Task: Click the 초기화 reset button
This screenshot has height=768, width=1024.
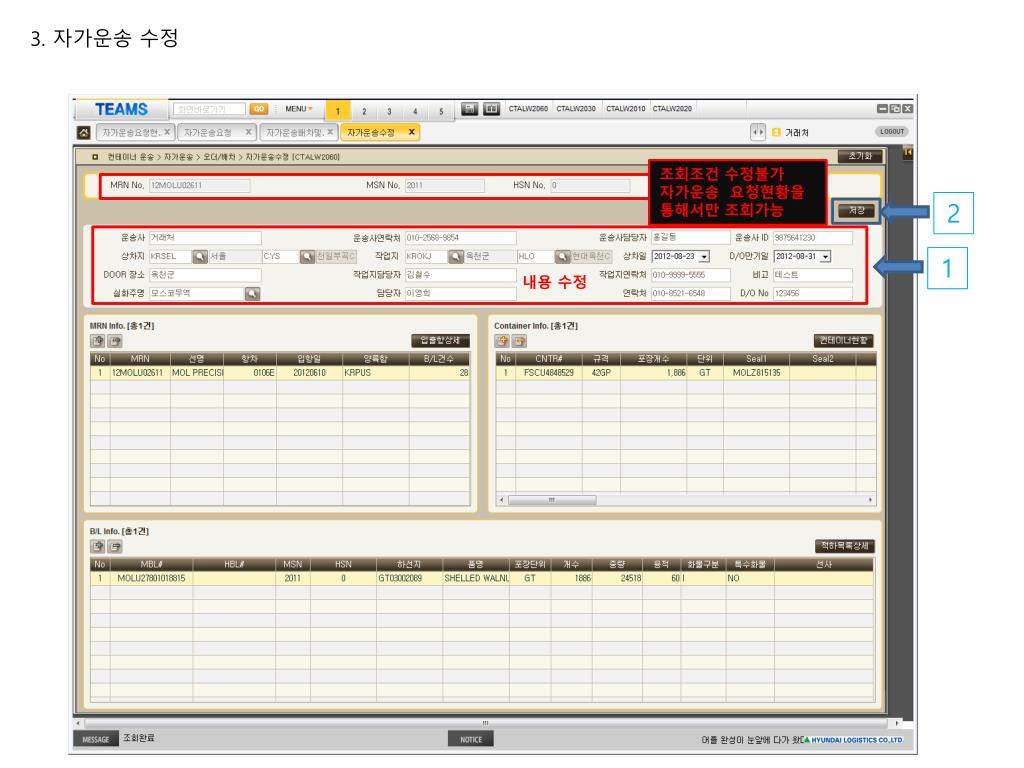Action: [860, 156]
